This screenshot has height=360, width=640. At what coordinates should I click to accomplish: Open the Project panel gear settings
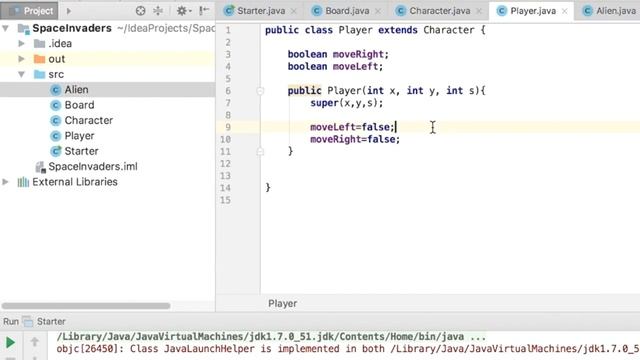[183, 11]
